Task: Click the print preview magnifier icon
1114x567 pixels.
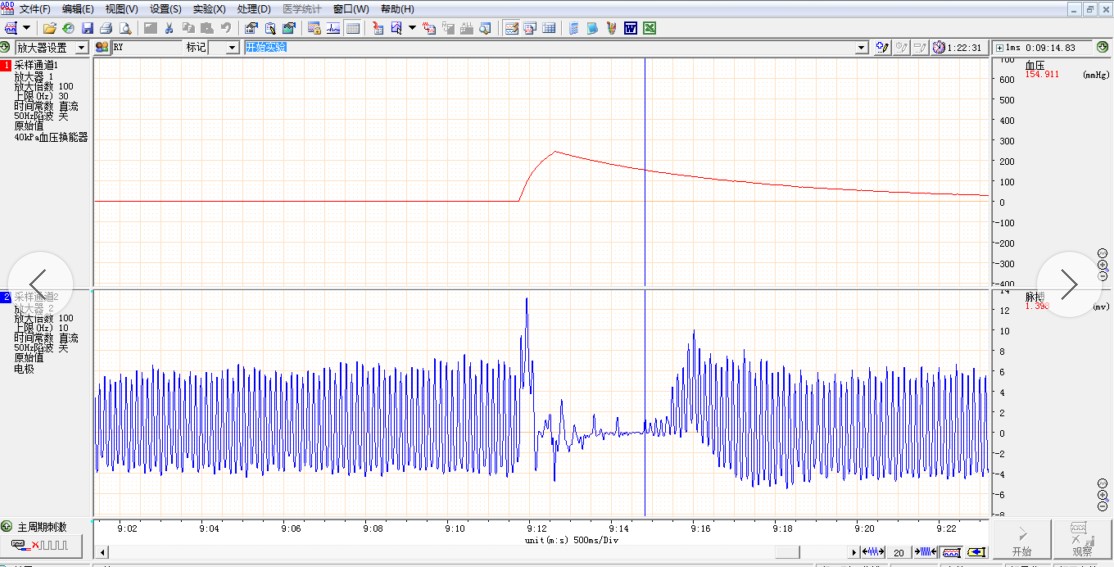Action: coord(125,28)
